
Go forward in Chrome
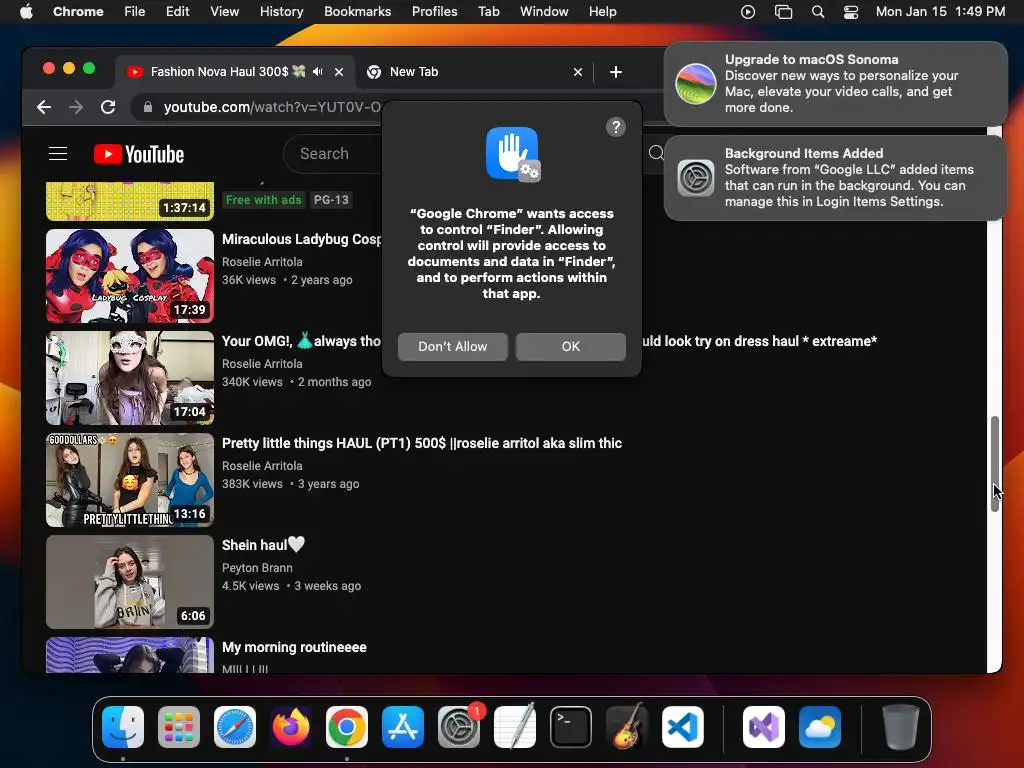click(76, 107)
